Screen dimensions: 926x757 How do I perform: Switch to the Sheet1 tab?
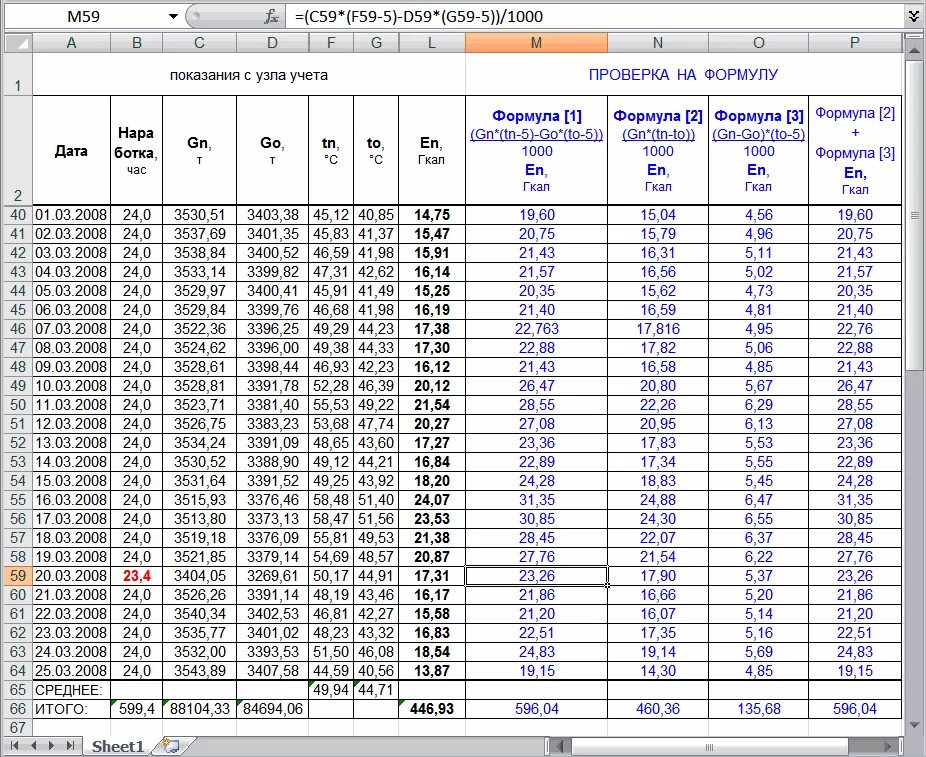118,746
